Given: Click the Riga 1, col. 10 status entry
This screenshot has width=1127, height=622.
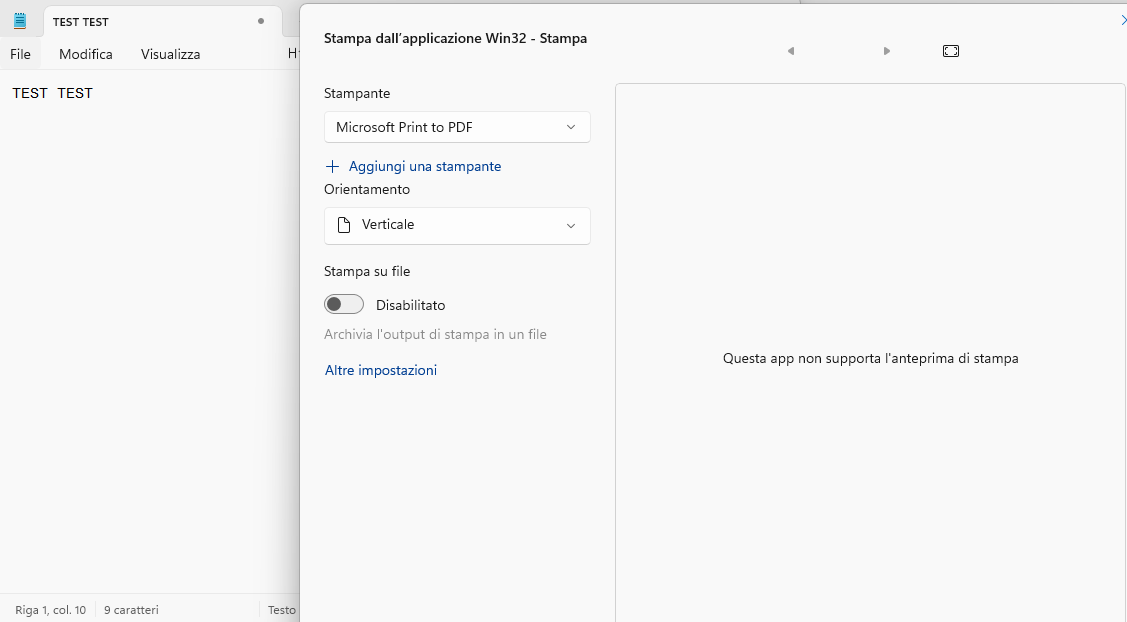Looking at the screenshot, I should [50, 610].
